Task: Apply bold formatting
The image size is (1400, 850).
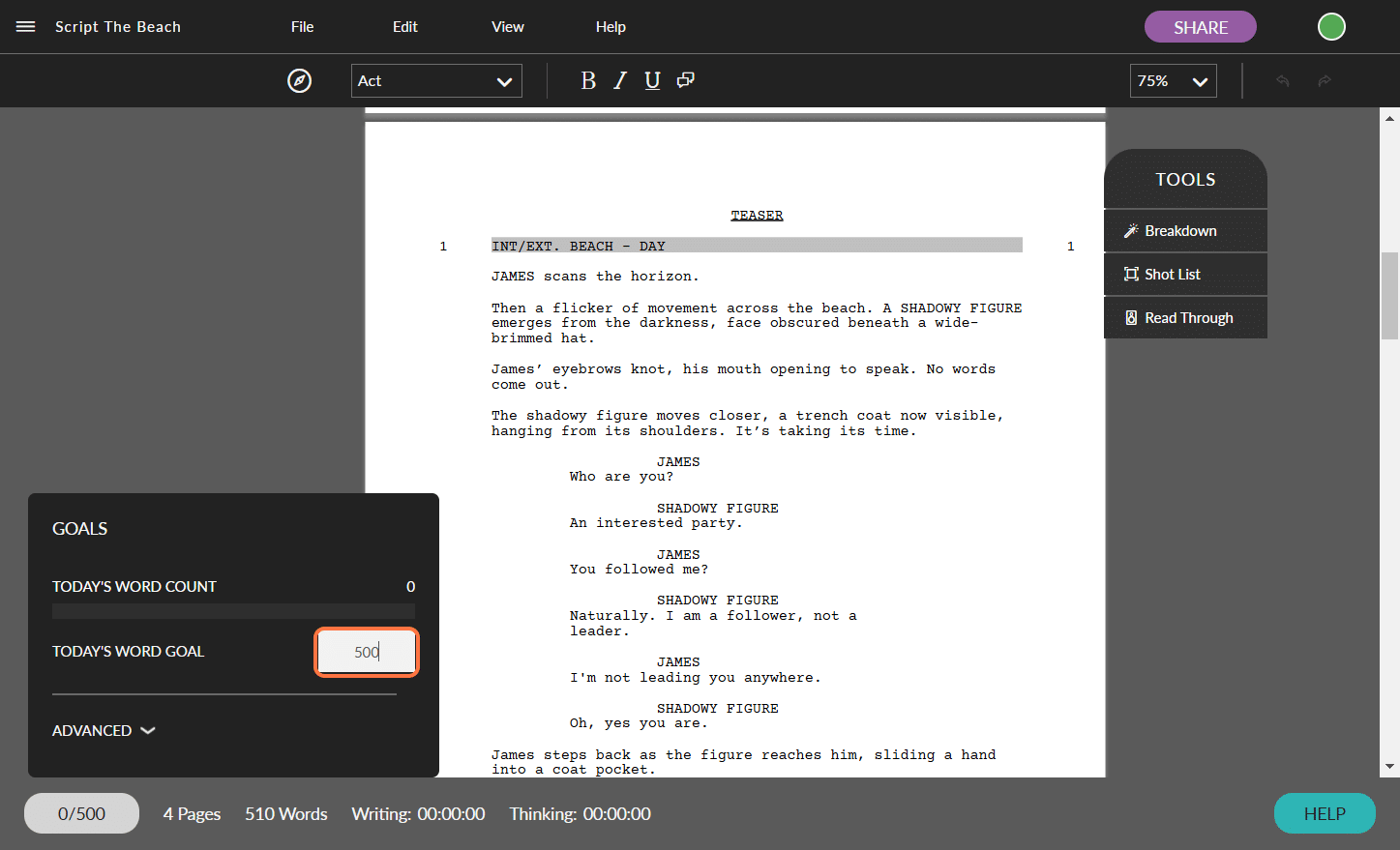Action: tap(588, 80)
